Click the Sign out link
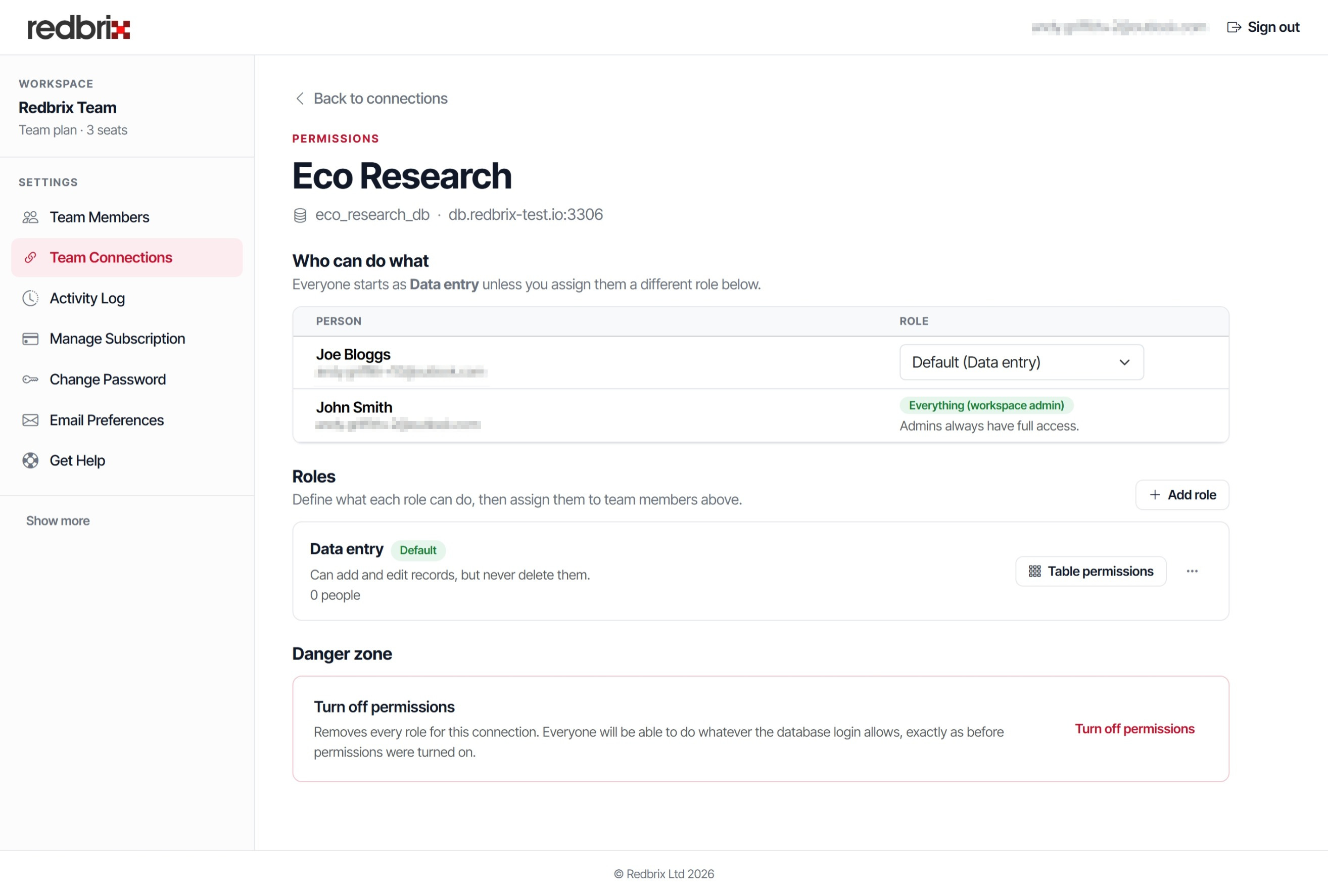This screenshot has height=896, width=1328. 1263,27
